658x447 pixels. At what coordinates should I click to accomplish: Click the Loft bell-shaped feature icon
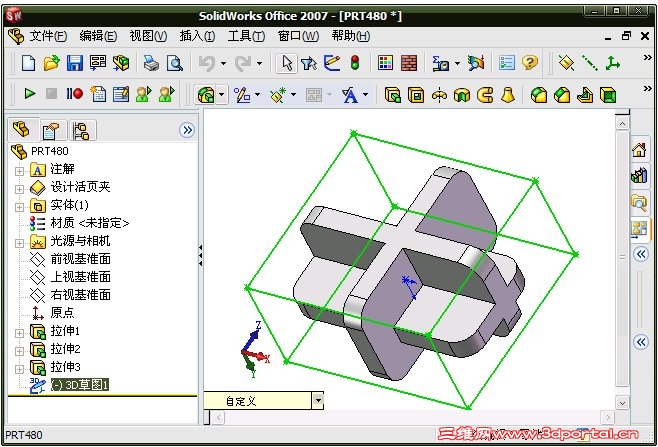tap(508, 95)
